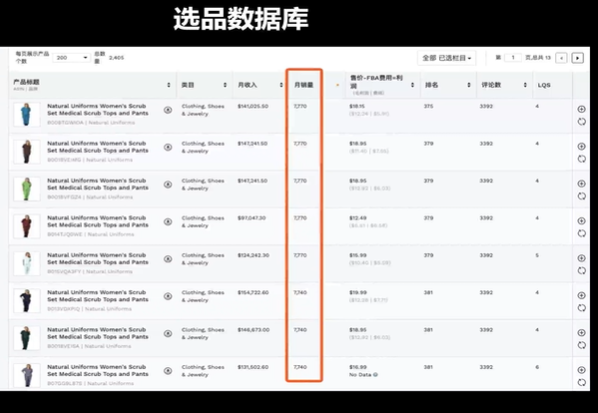Sort by 产品标题 using its sort arrows
The width and height of the screenshot is (598, 413).
169,85
